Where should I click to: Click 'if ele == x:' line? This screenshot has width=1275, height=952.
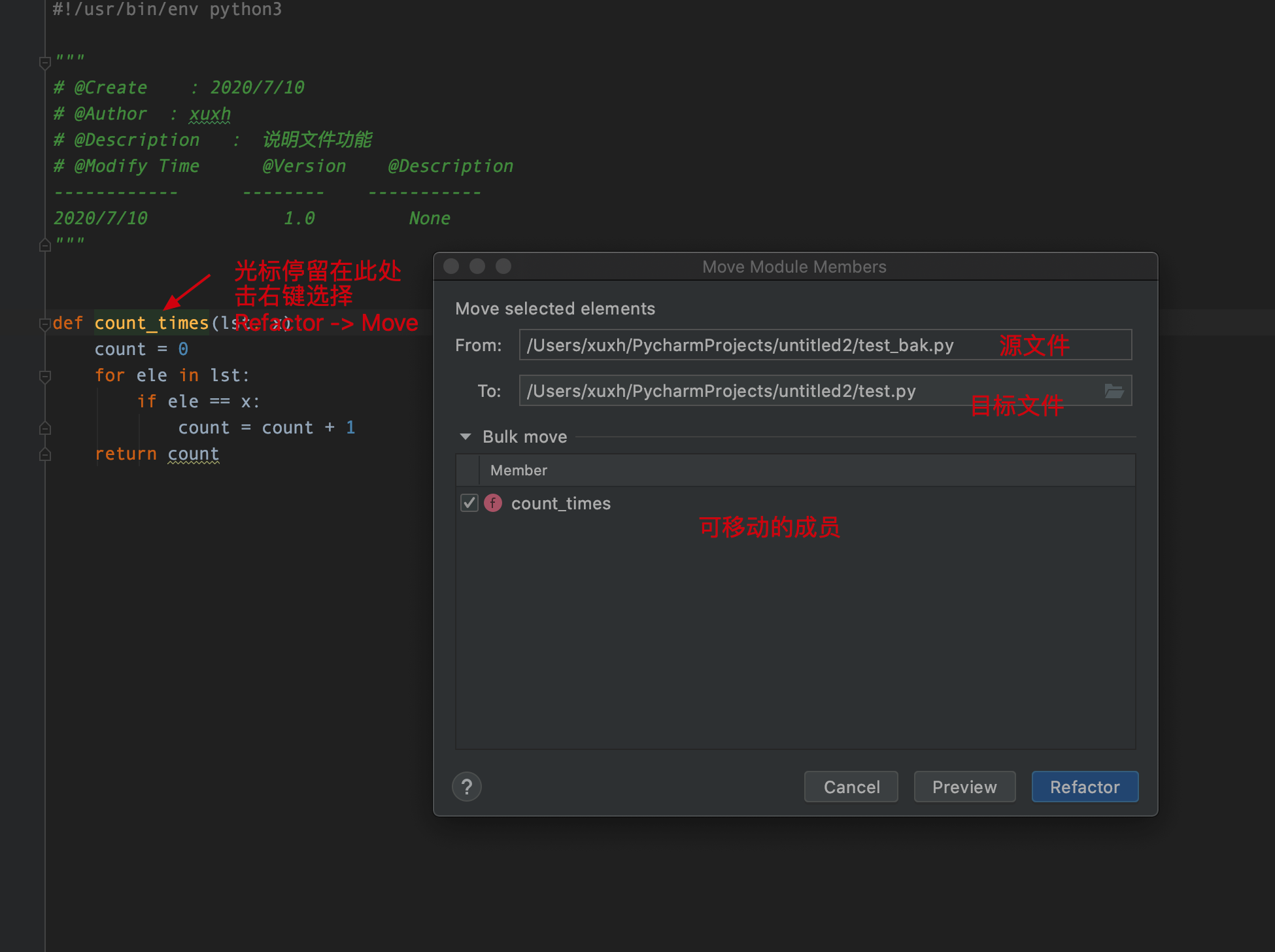pyautogui.click(x=199, y=401)
